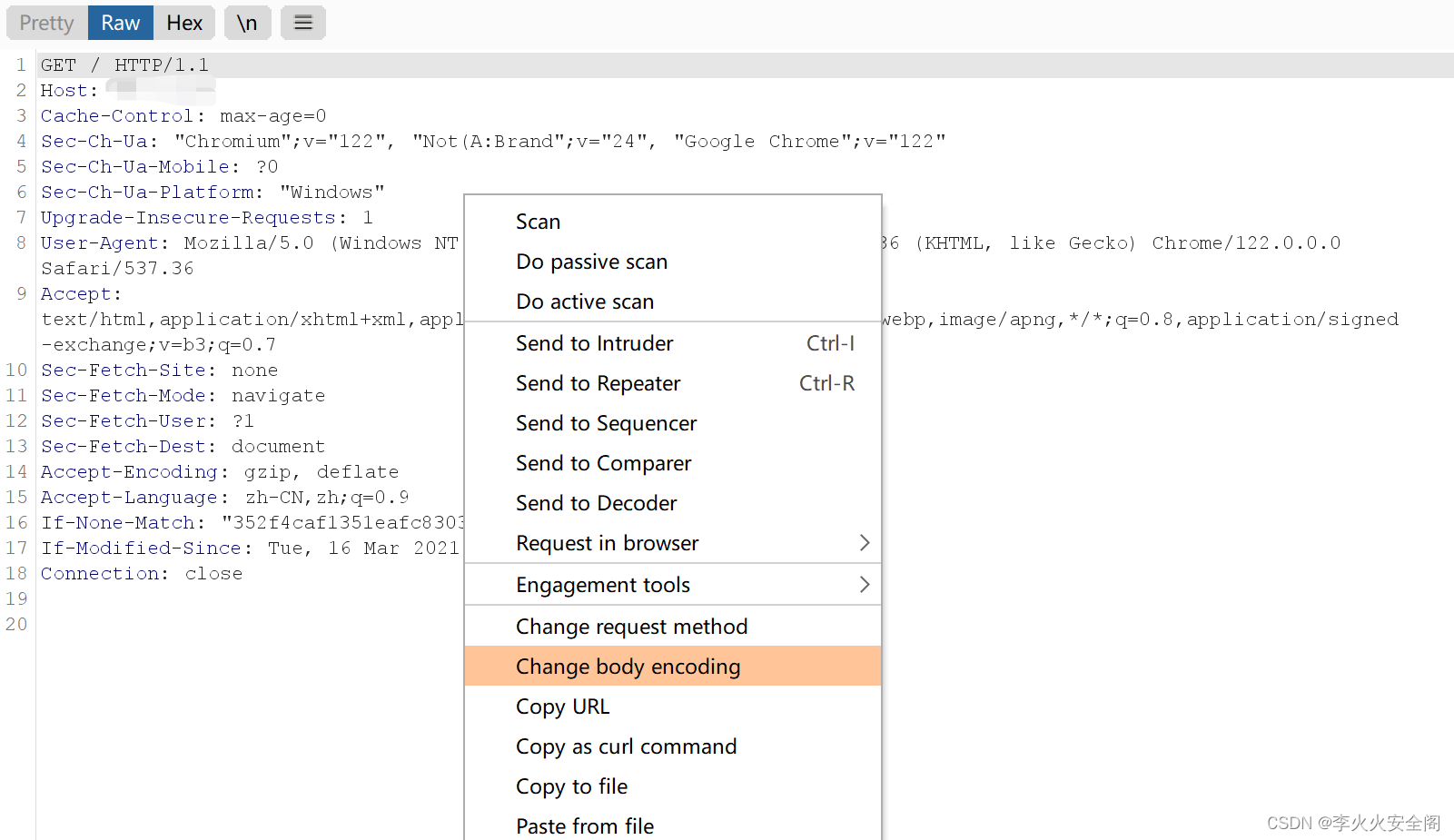Viewport: 1454px width, 840px height.
Task: Select Copy as curl command
Action: [673, 746]
